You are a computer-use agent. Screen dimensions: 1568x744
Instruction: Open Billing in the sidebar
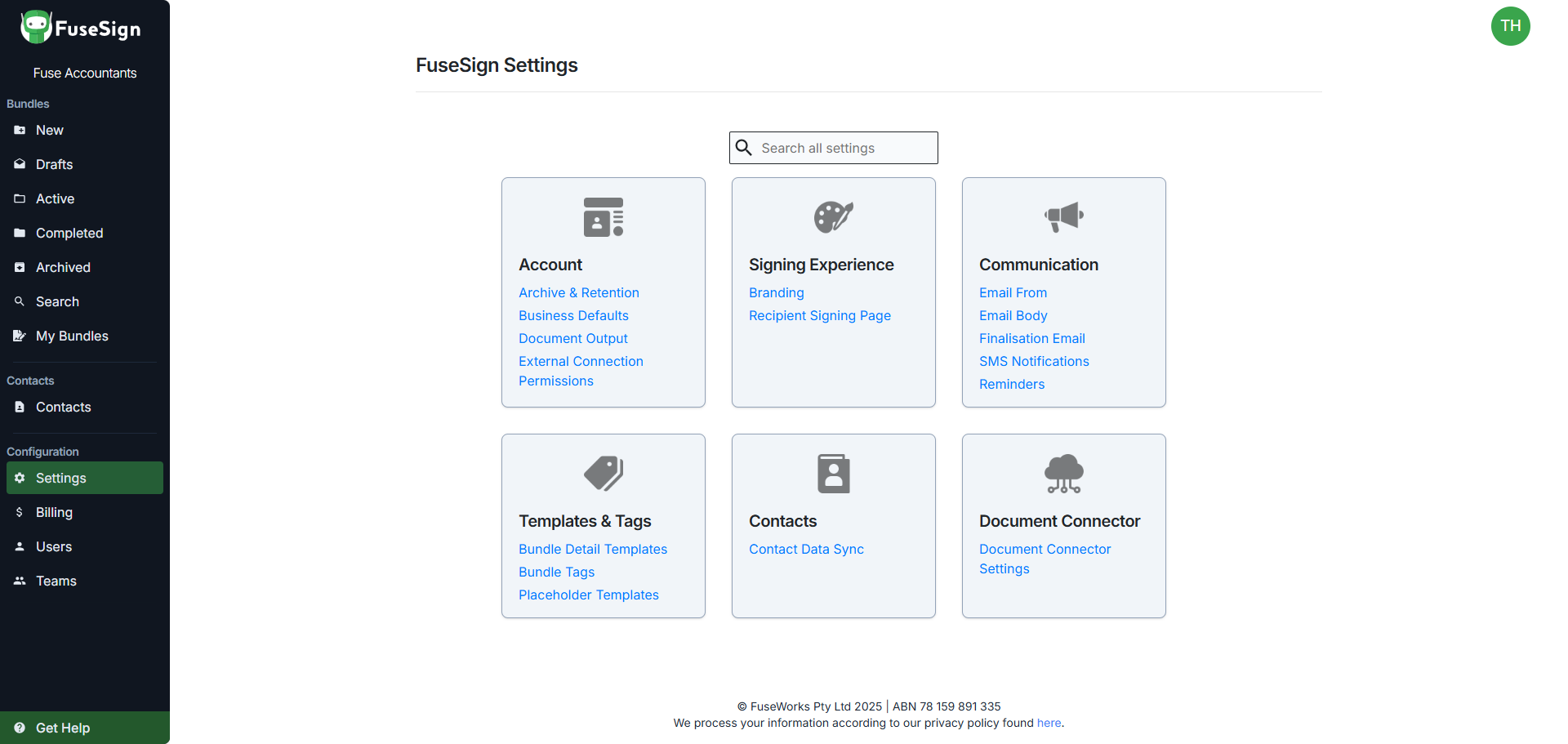pos(54,513)
